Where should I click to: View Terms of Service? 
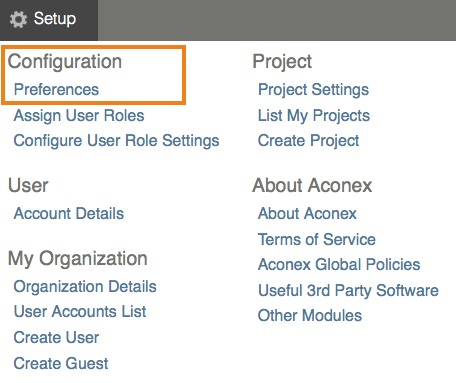tap(317, 239)
